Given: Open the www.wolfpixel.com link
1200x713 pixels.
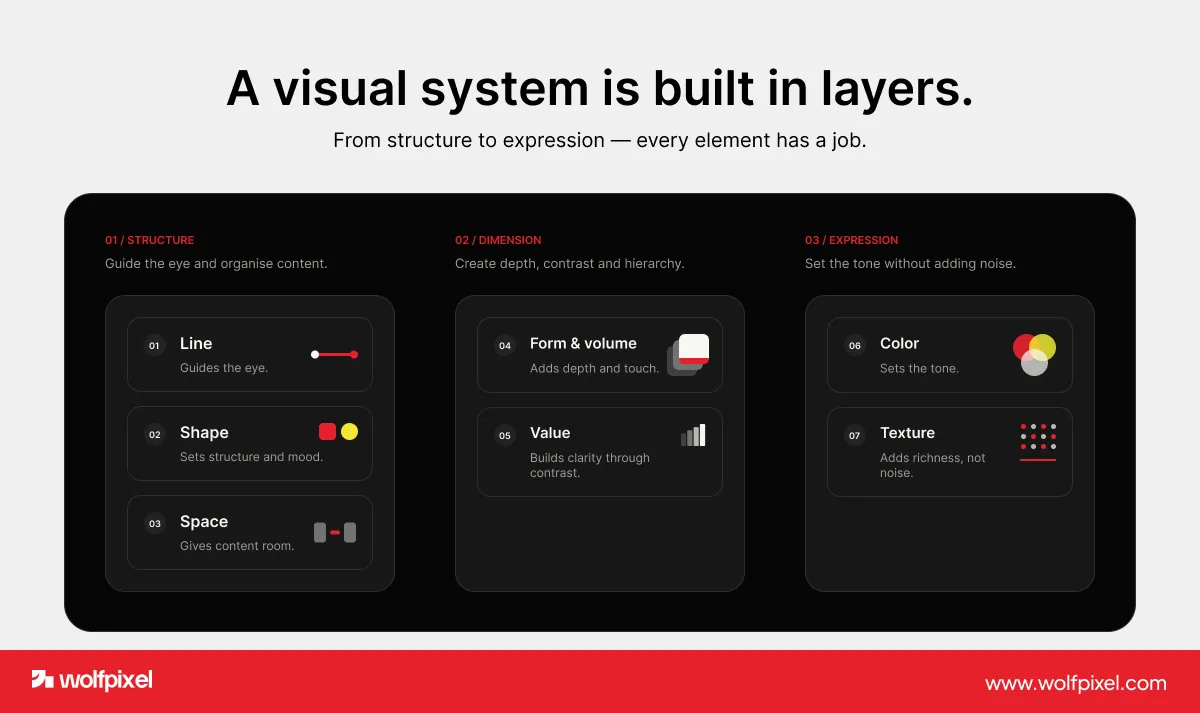Looking at the screenshot, I should (1076, 683).
